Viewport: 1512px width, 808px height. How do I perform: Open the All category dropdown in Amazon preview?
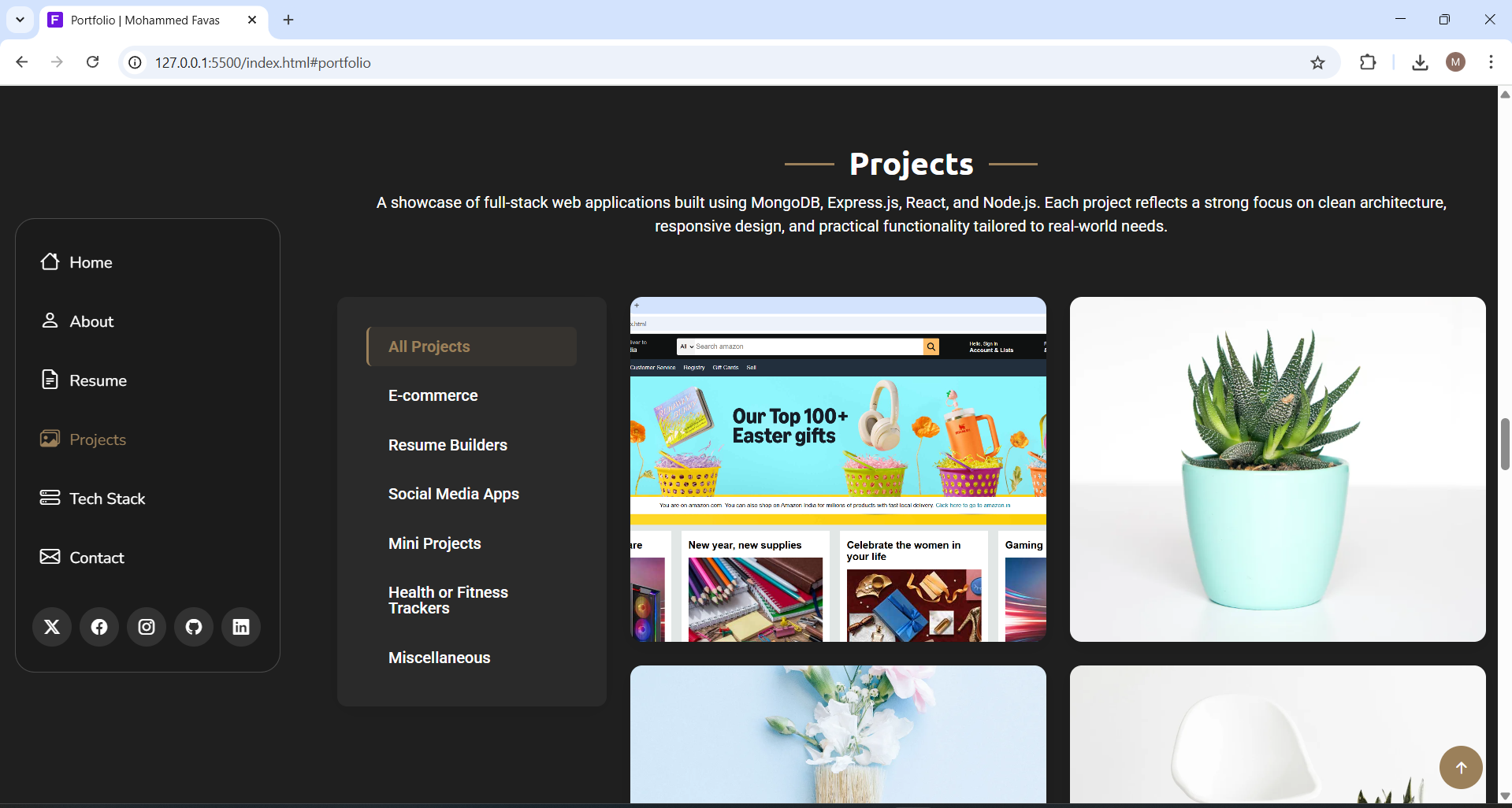tap(685, 347)
